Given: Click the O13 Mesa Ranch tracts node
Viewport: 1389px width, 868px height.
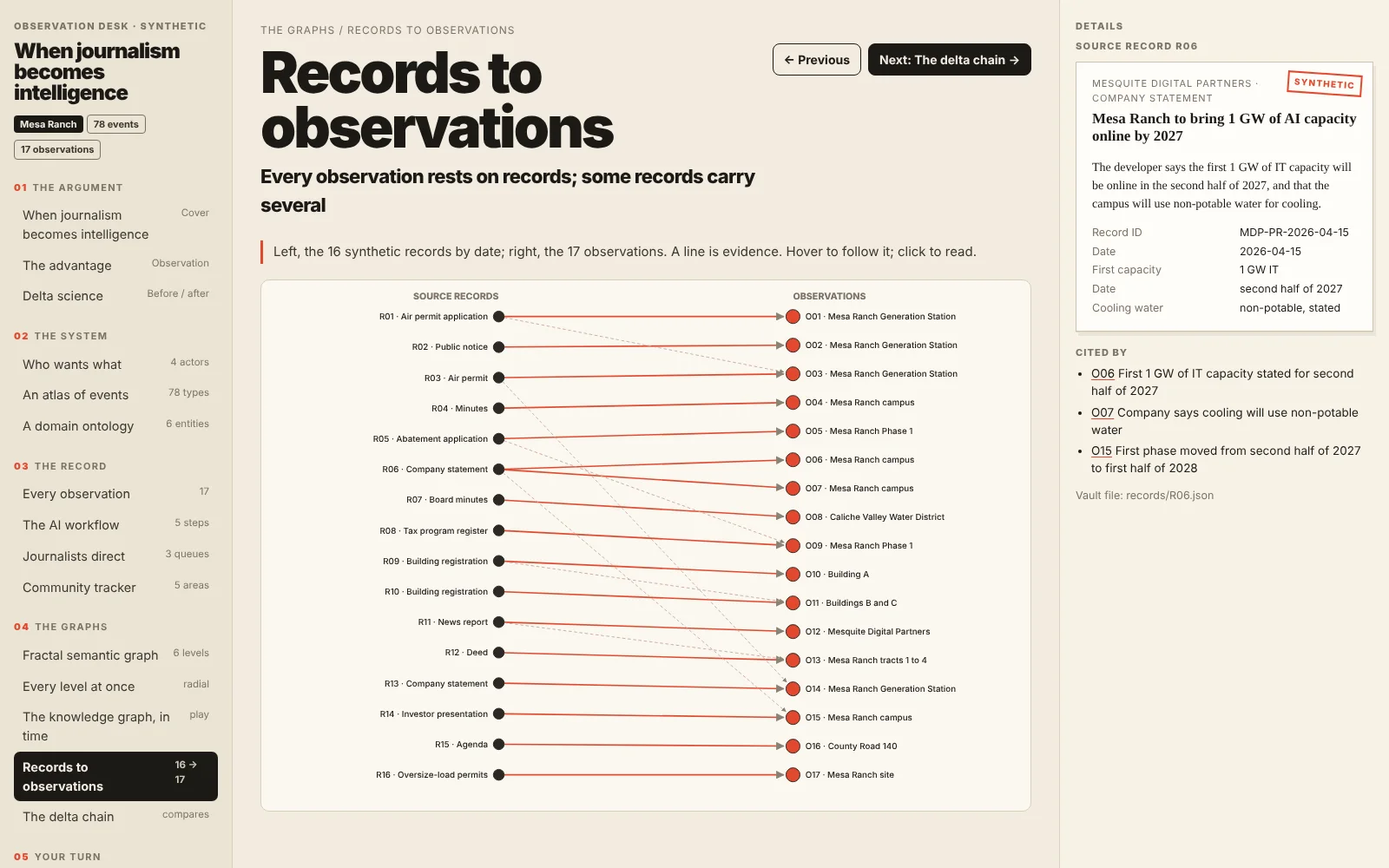Looking at the screenshot, I should pyautogui.click(x=793, y=661).
